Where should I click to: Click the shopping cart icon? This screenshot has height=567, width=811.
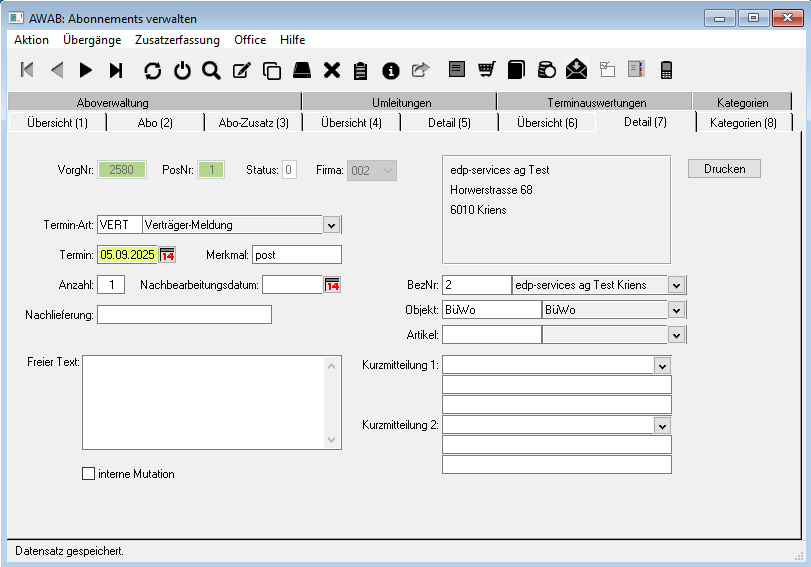click(x=486, y=70)
